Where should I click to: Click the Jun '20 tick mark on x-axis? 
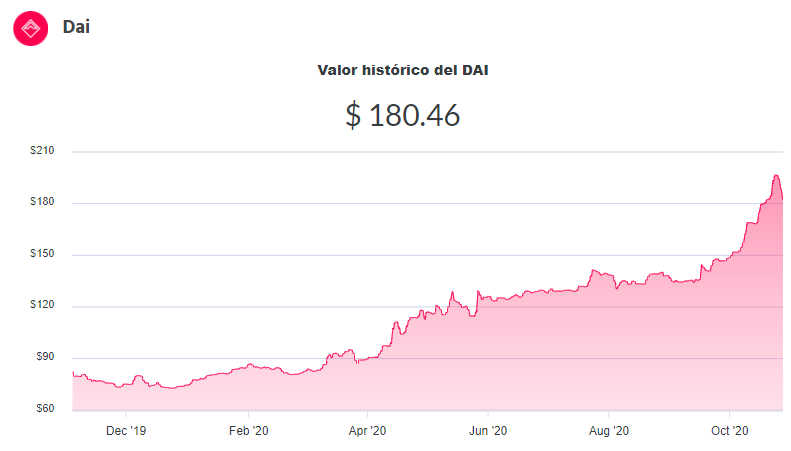pos(487,414)
